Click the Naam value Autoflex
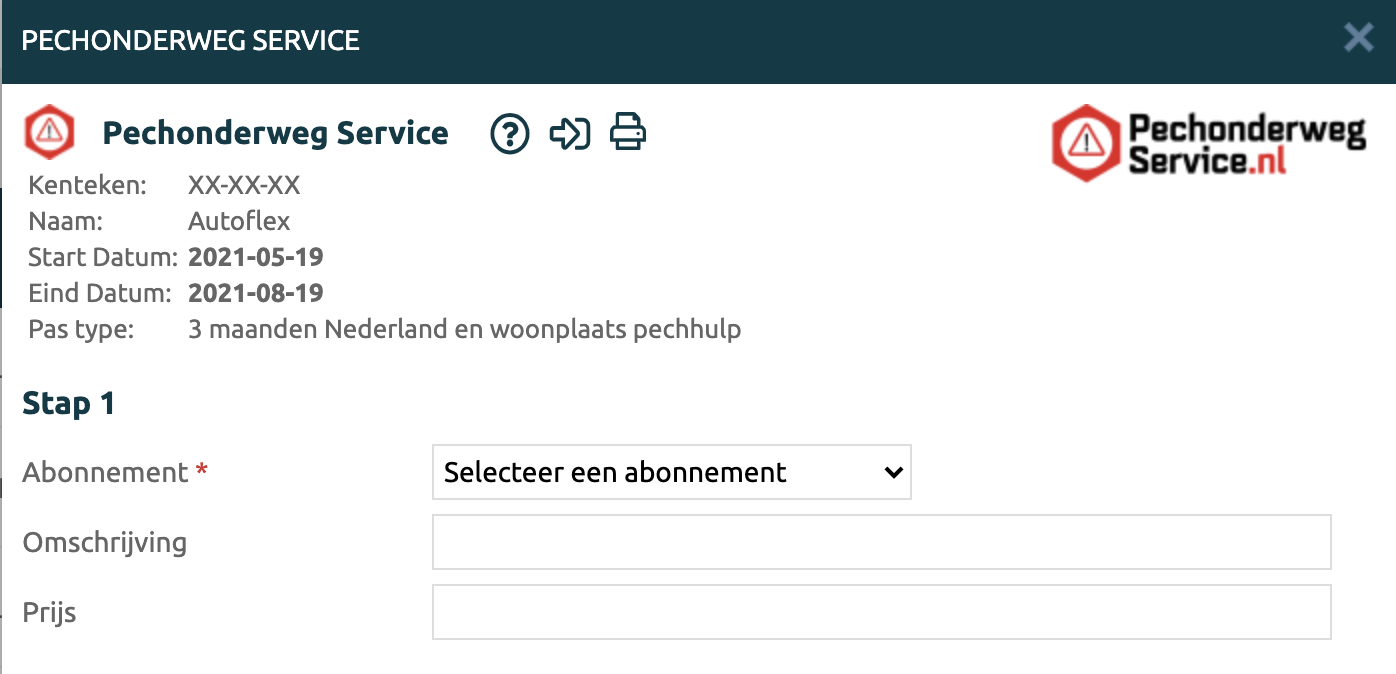Viewport: 1396px width, 674px height. tap(239, 221)
